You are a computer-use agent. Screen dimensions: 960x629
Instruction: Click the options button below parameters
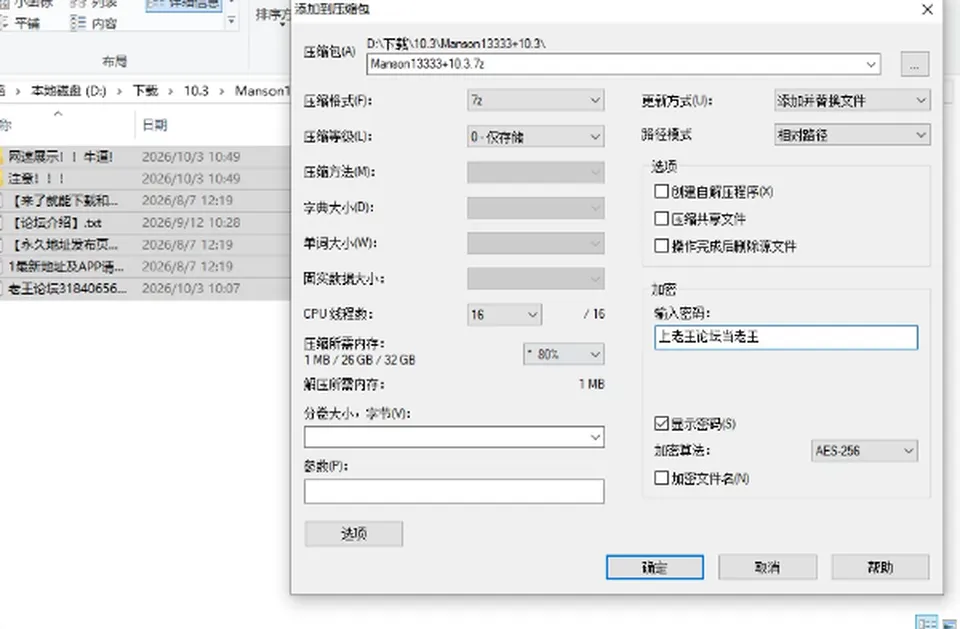pyautogui.click(x=354, y=533)
